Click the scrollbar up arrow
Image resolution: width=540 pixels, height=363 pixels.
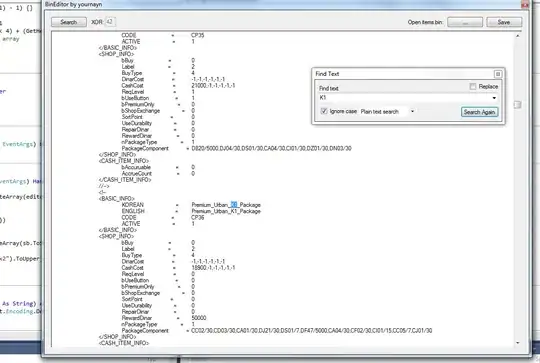(518, 36)
